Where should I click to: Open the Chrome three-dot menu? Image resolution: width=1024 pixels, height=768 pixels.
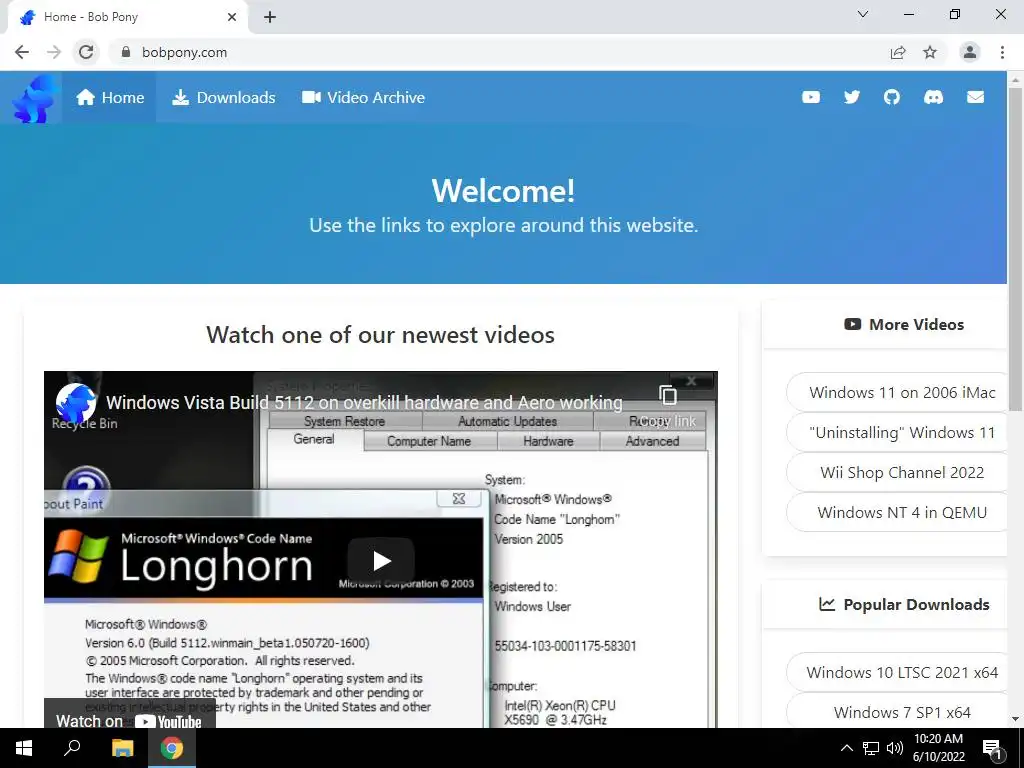pyautogui.click(x=1002, y=52)
